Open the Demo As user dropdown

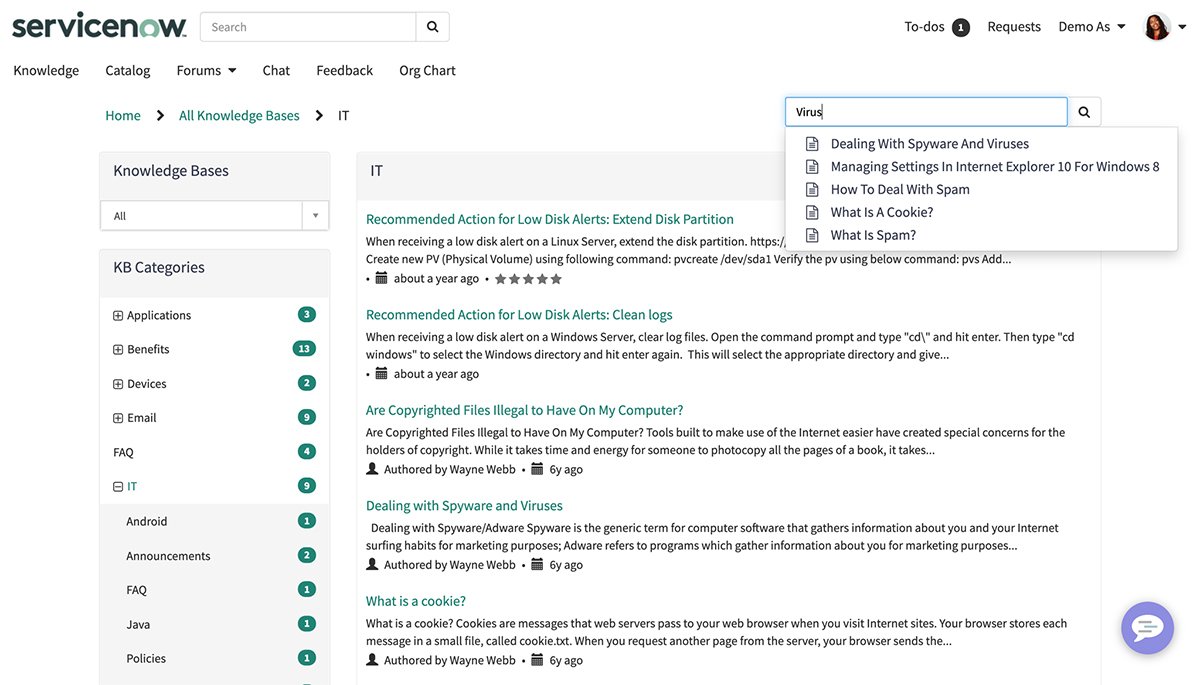click(x=1092, y=27)
